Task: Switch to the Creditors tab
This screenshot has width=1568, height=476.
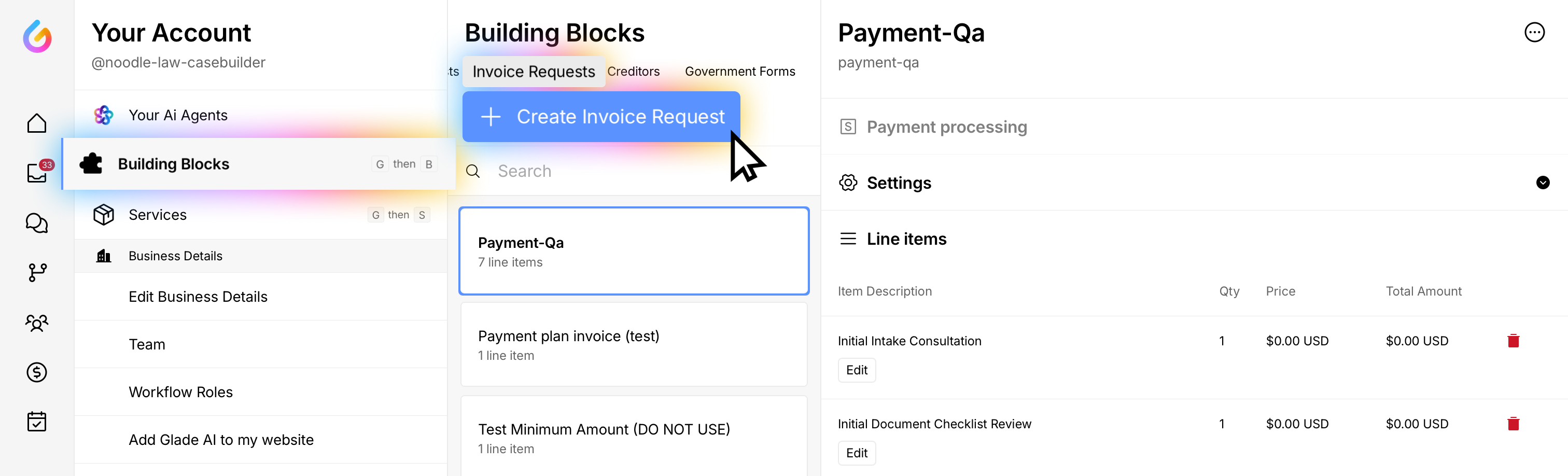Action: [x=633, y=71]
